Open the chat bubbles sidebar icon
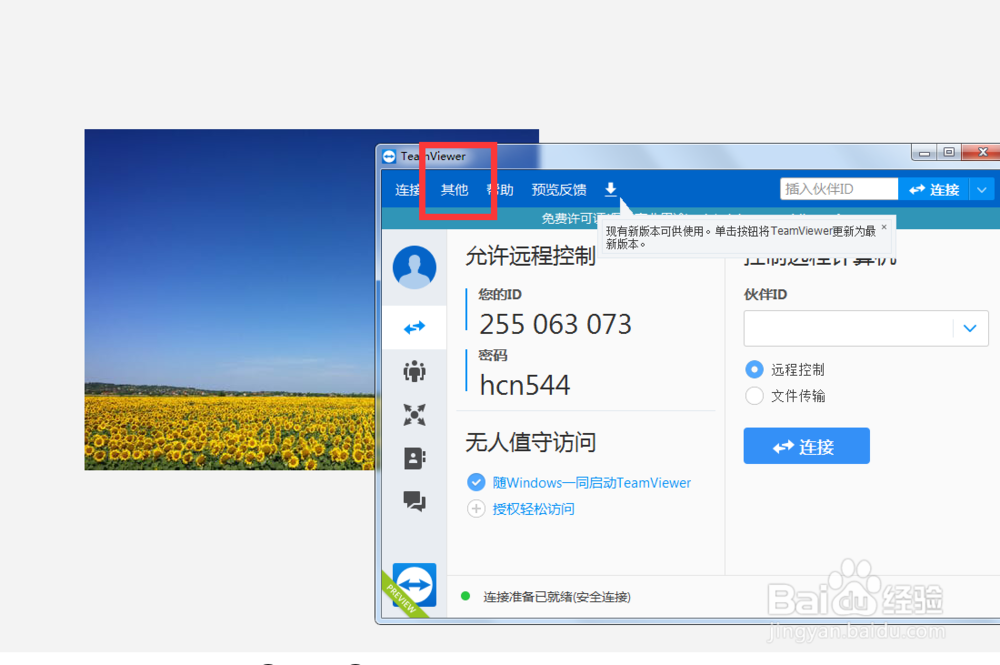 [x=415, y=501]
